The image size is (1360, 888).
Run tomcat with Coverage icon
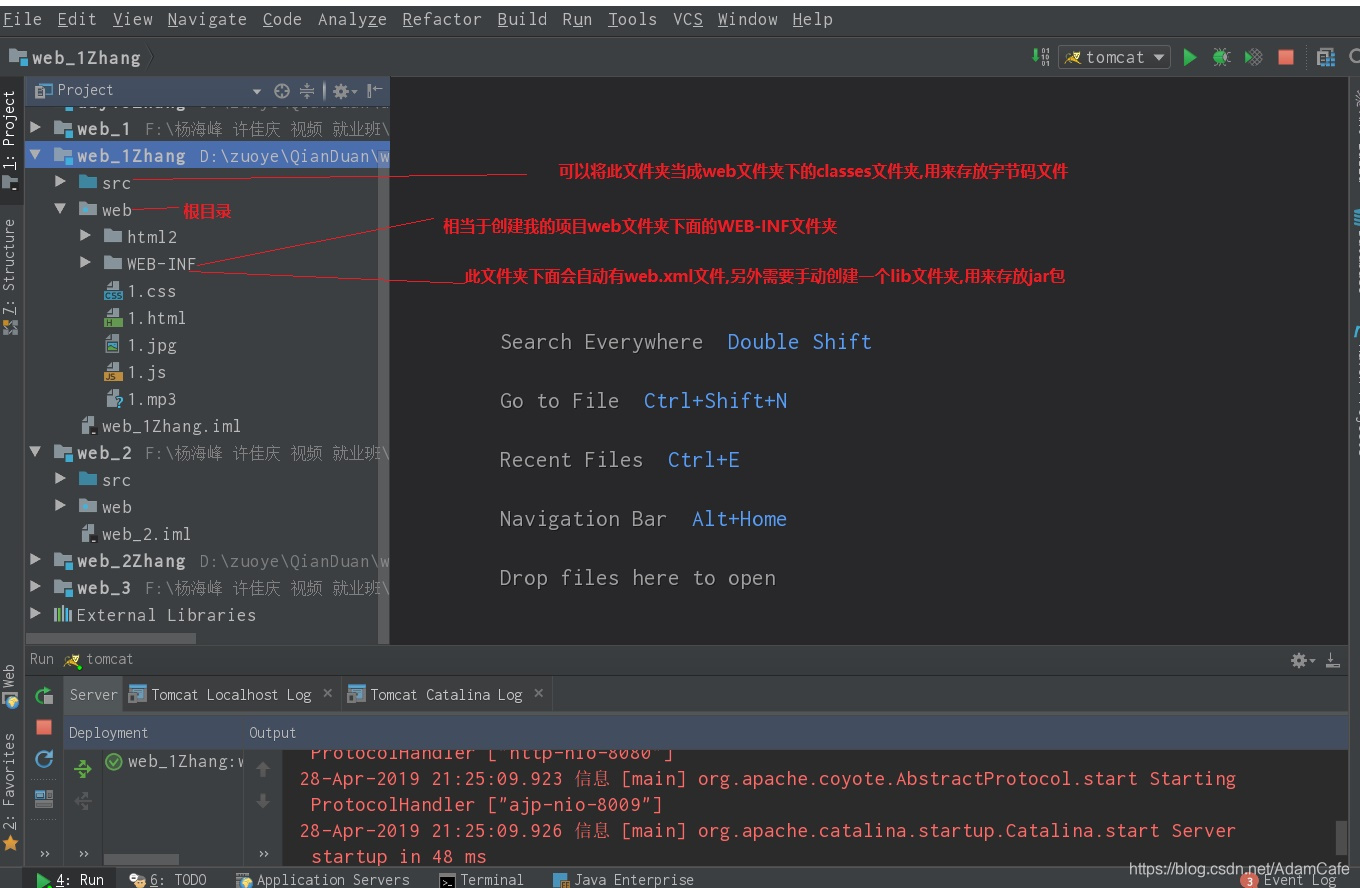click(x=1253, y=57)
